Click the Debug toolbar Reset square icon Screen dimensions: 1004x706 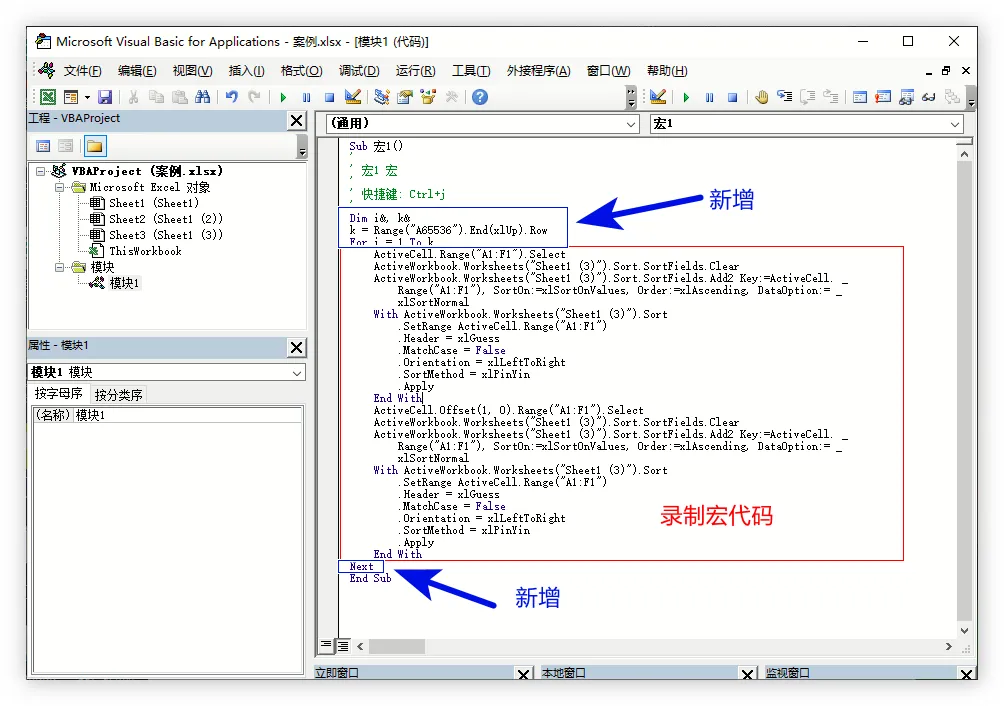coord(733,97)
